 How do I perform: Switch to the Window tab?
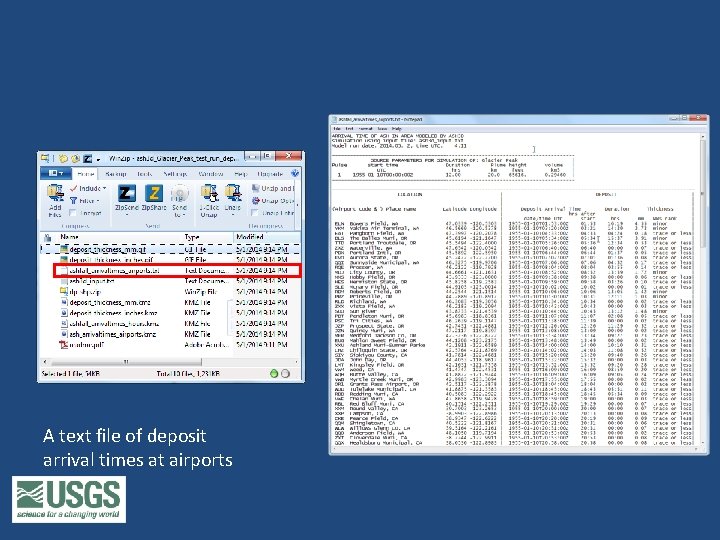click(211, 174)
